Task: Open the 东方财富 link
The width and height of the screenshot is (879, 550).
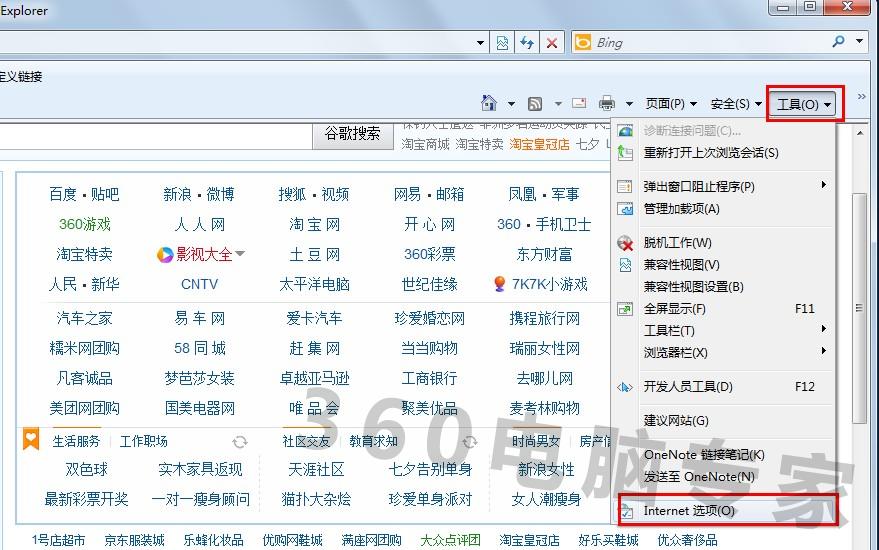Action: click(544, 254)
